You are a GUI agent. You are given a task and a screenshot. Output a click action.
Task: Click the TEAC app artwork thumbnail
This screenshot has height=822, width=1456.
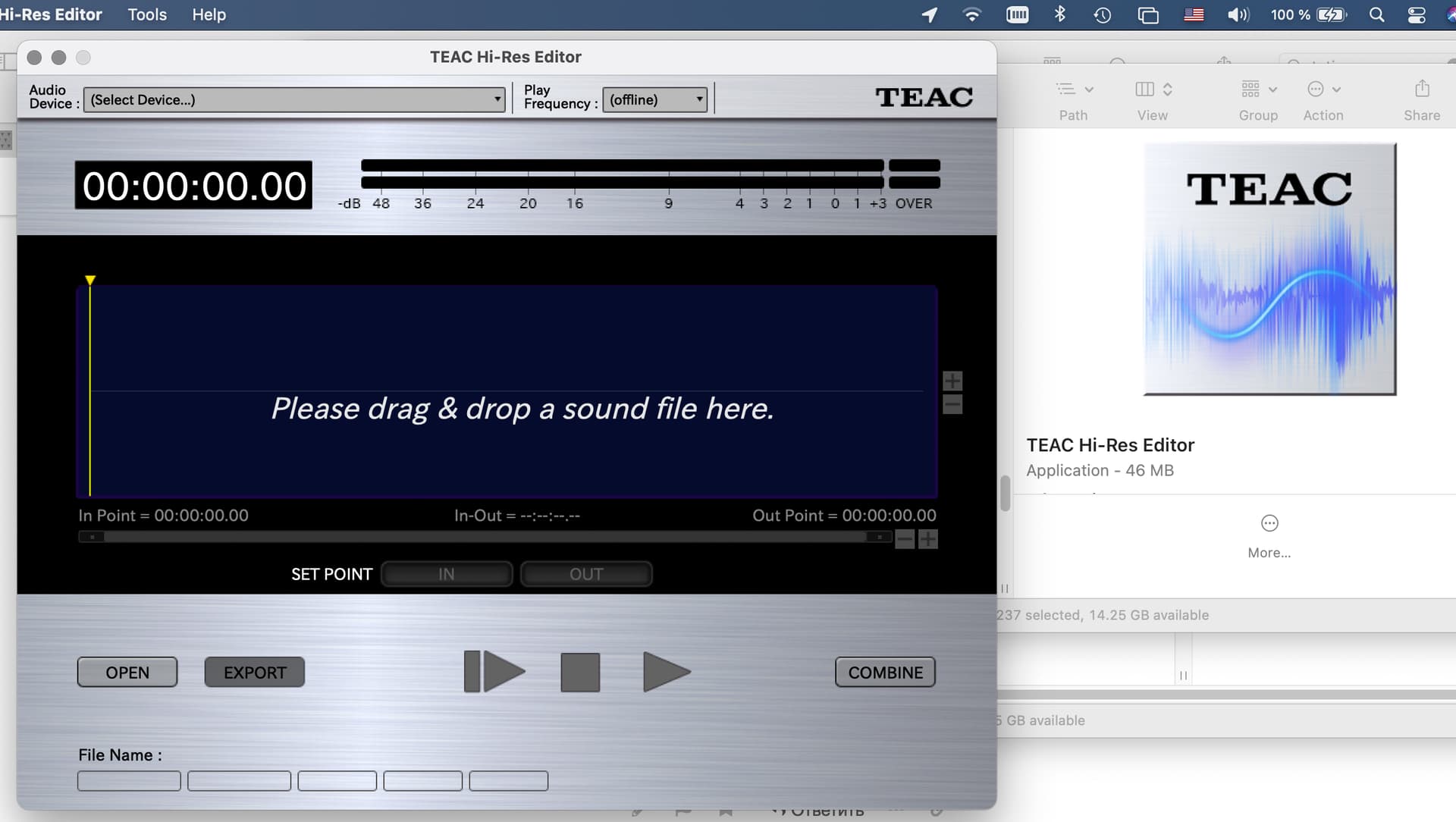pos(1269,269)
